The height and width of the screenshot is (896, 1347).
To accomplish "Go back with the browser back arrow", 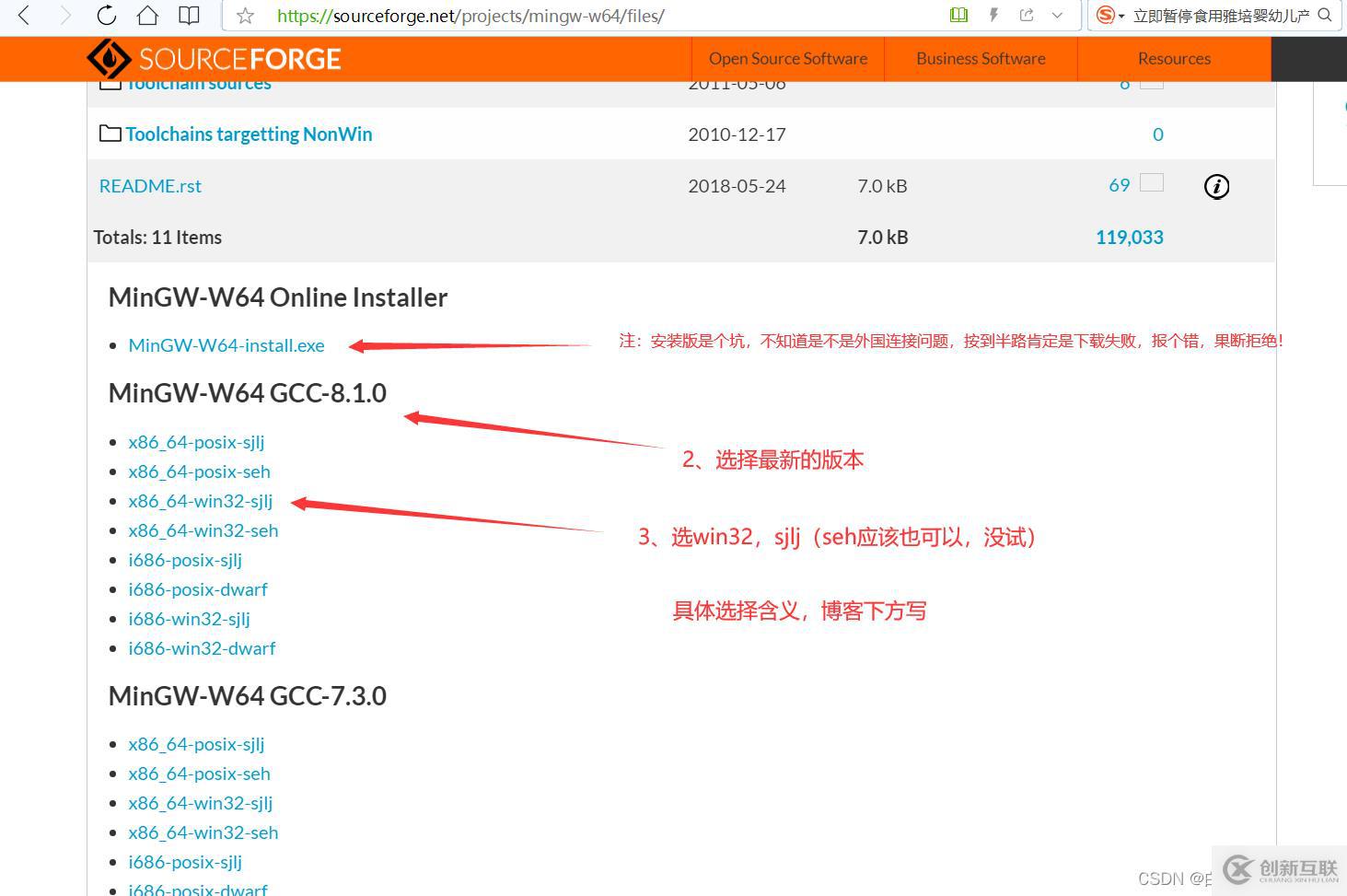I will pyautogui.click(x=25, y=16).
